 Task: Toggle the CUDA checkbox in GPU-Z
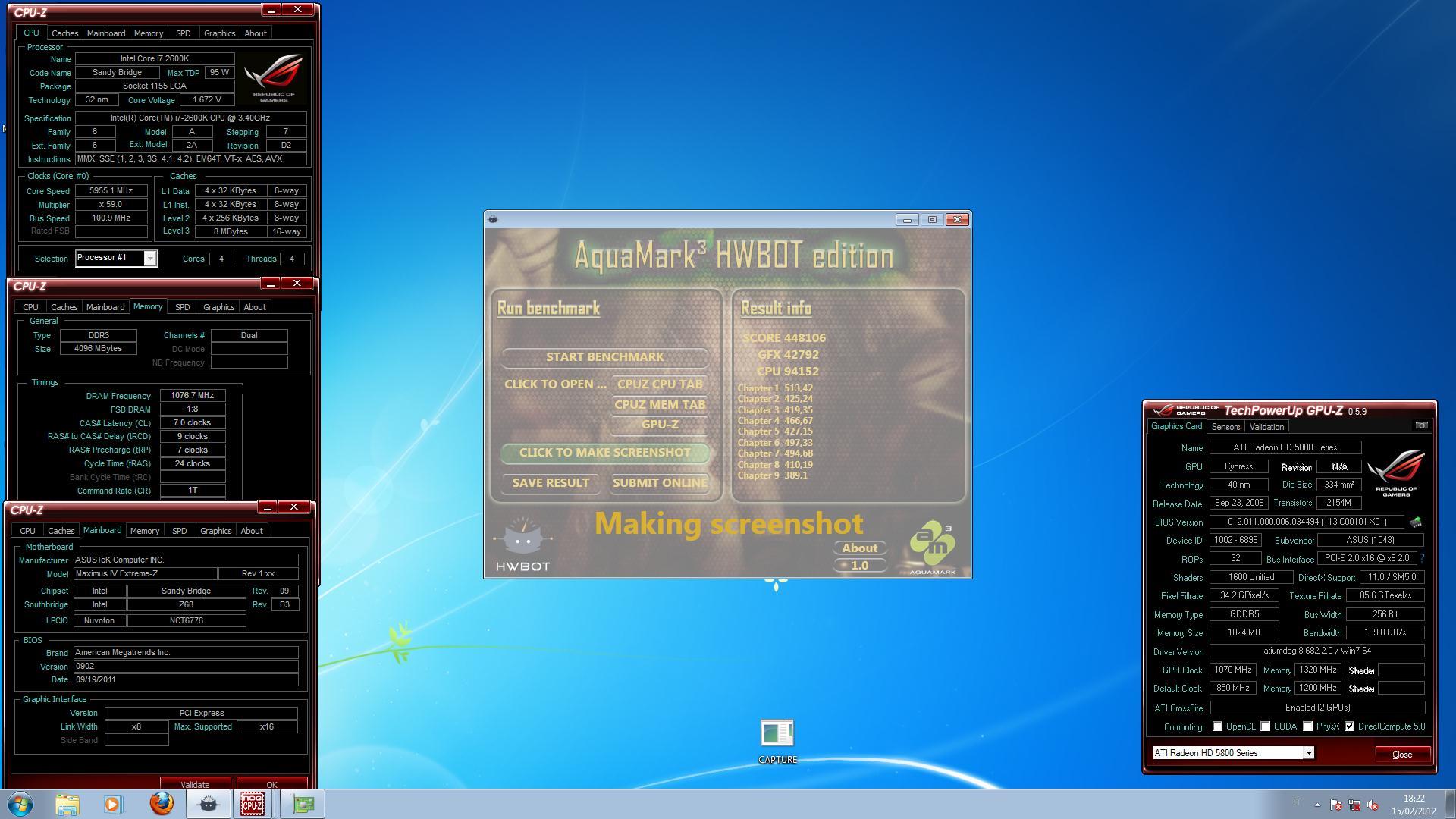1266,726
